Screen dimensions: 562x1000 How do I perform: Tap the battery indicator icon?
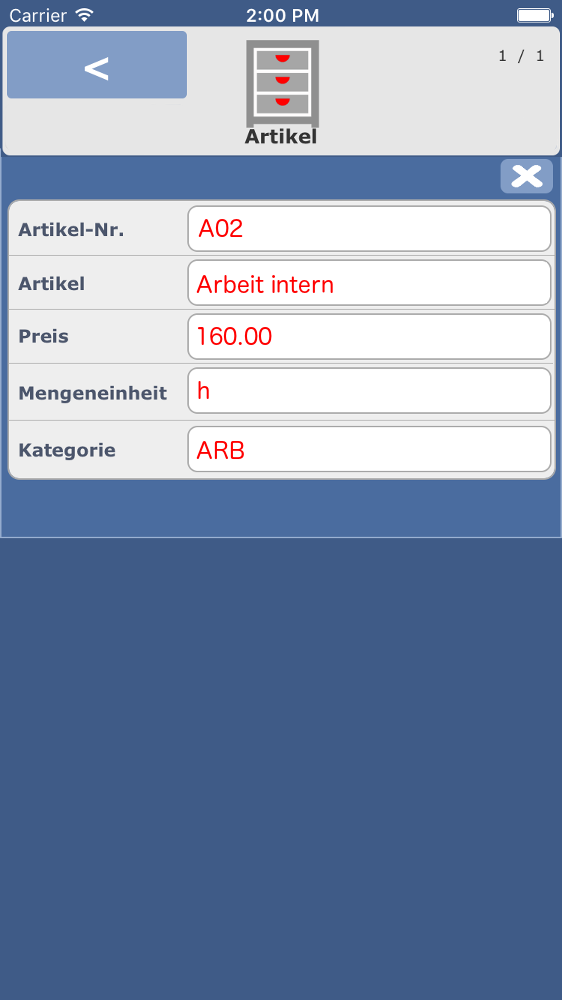(x=535, y=15)
